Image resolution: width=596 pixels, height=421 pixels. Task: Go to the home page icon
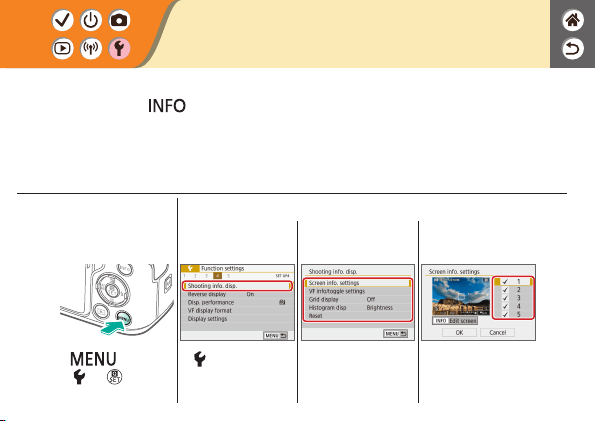(x=572, y=20)
